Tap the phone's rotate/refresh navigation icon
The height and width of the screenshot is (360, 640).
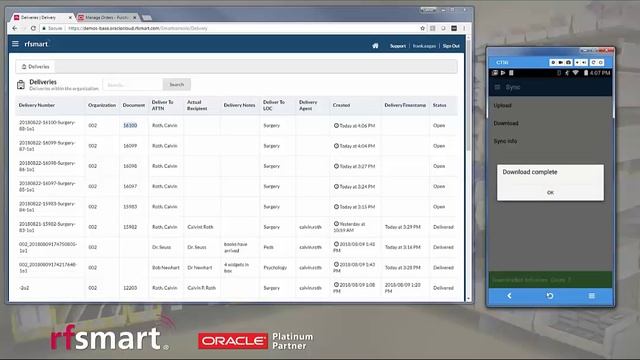tap(550, 296)
